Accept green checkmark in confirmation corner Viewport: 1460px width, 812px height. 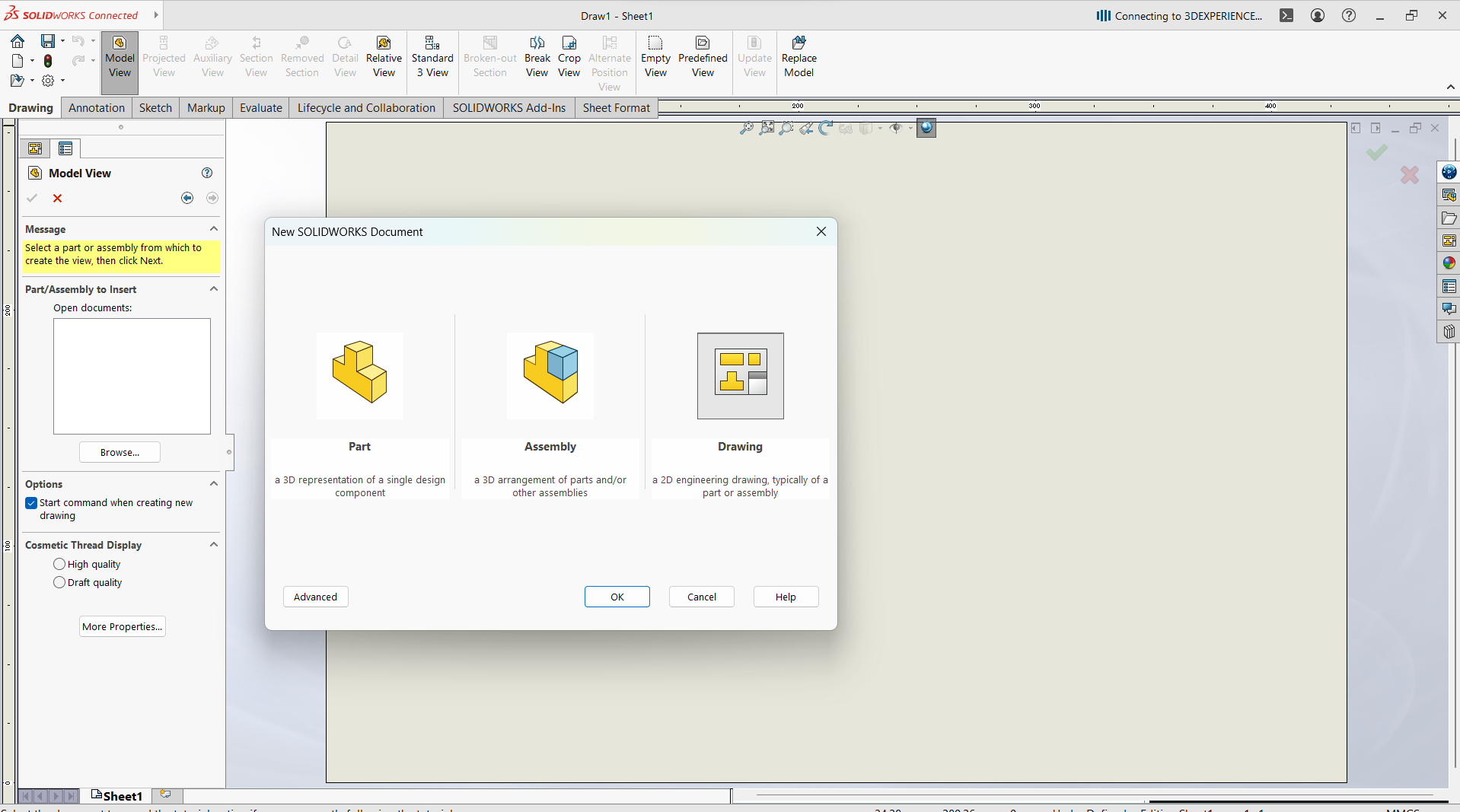(1376, 153)
